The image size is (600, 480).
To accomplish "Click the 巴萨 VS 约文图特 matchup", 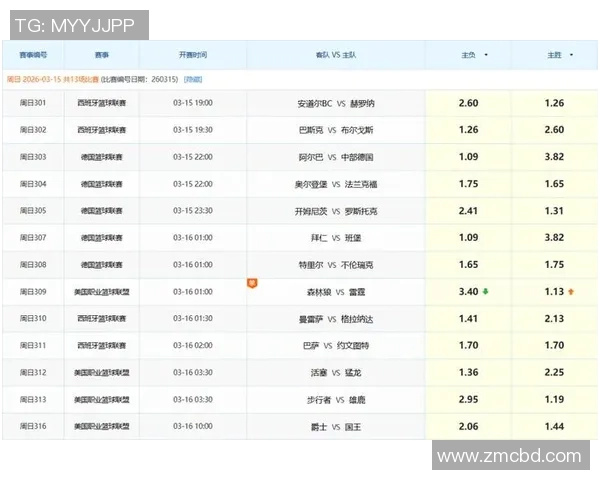I will tap(336, 346).
